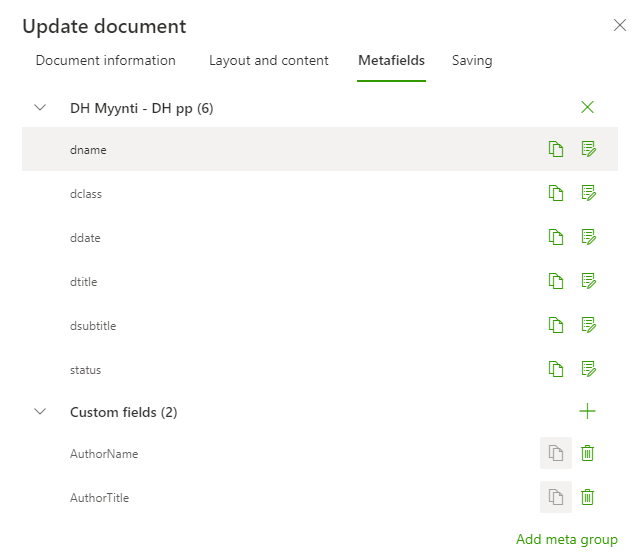
Task: Collapse the DH Myynti - DH pp group
Action: 40,107
